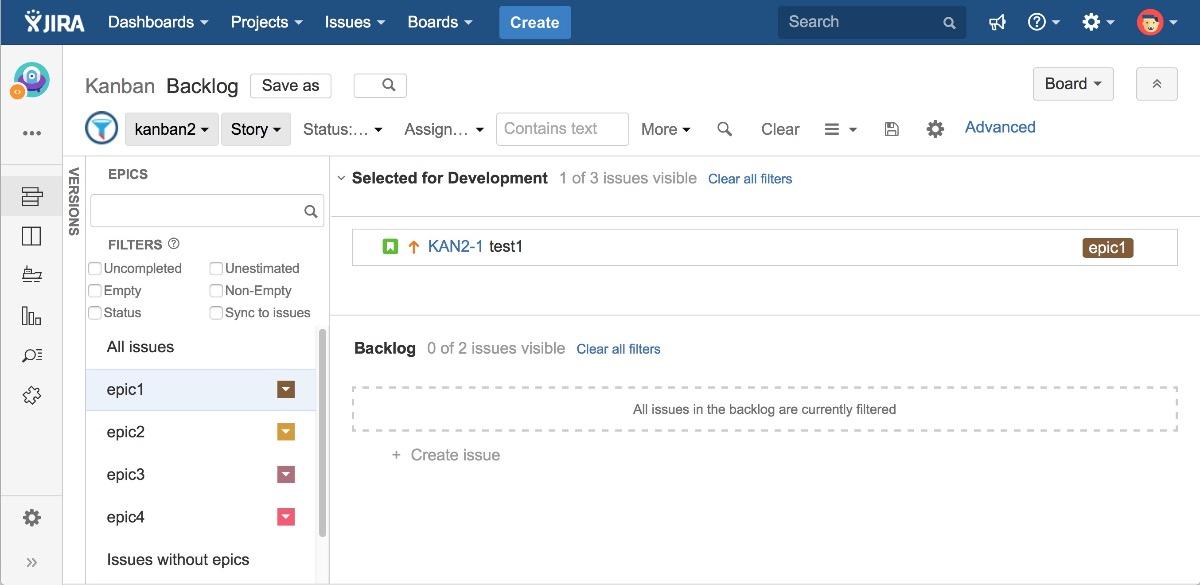
Task: Open the Reports chart icon in sidebar
Action: (31, 316)
